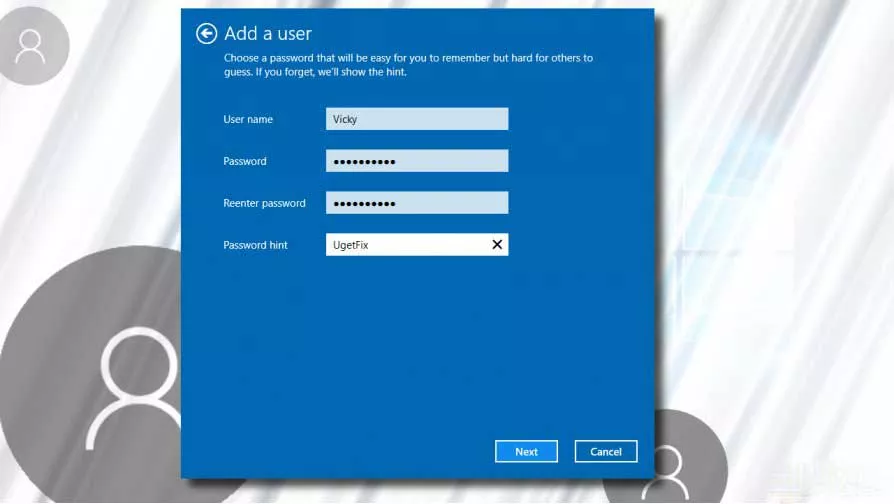The width and height of the screenshot is (894, 504).
Task: Click the 'User name' label
Action: (248, 119)
